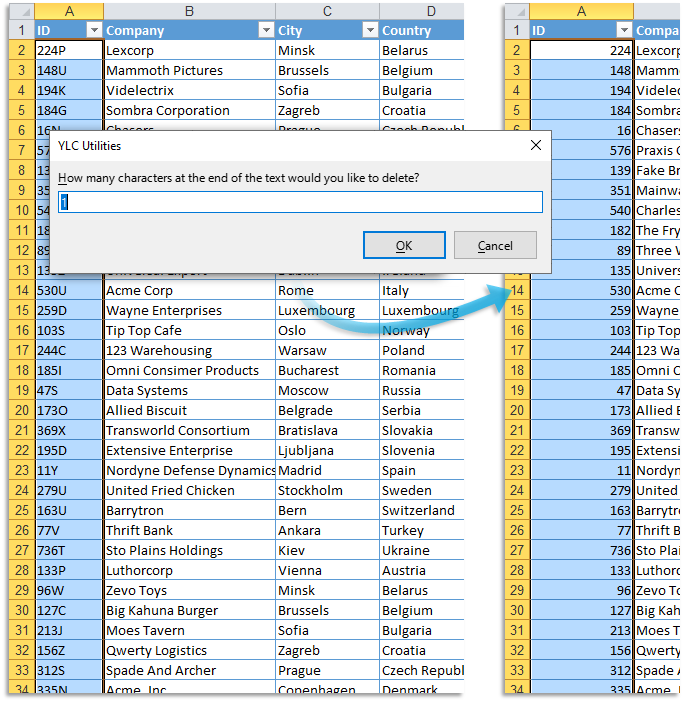Select the Videlectrix cell in left sheet
The width and height of the screenshot is (683, 702).
(x=190, y=90)
